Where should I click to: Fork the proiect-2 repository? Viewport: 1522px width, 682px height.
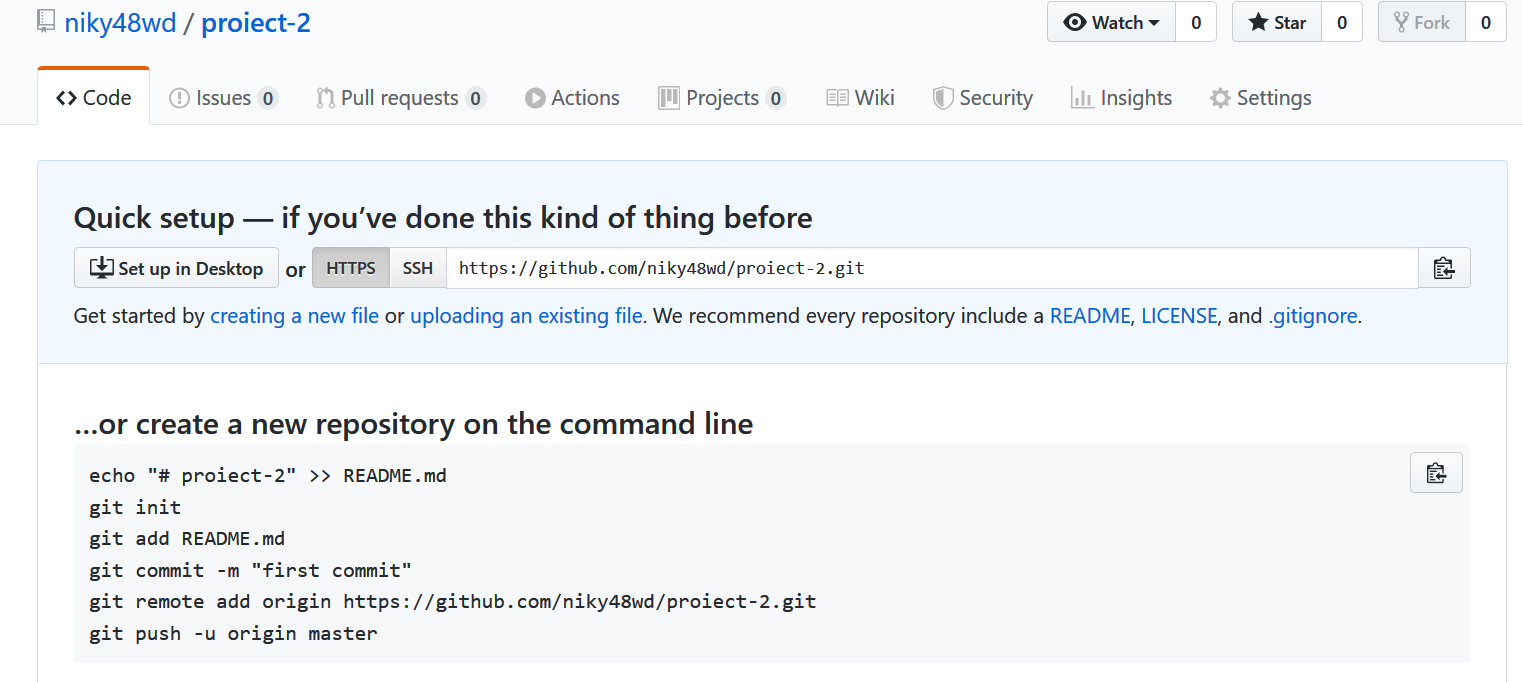pyautogui.click(x=1421, y=21)
